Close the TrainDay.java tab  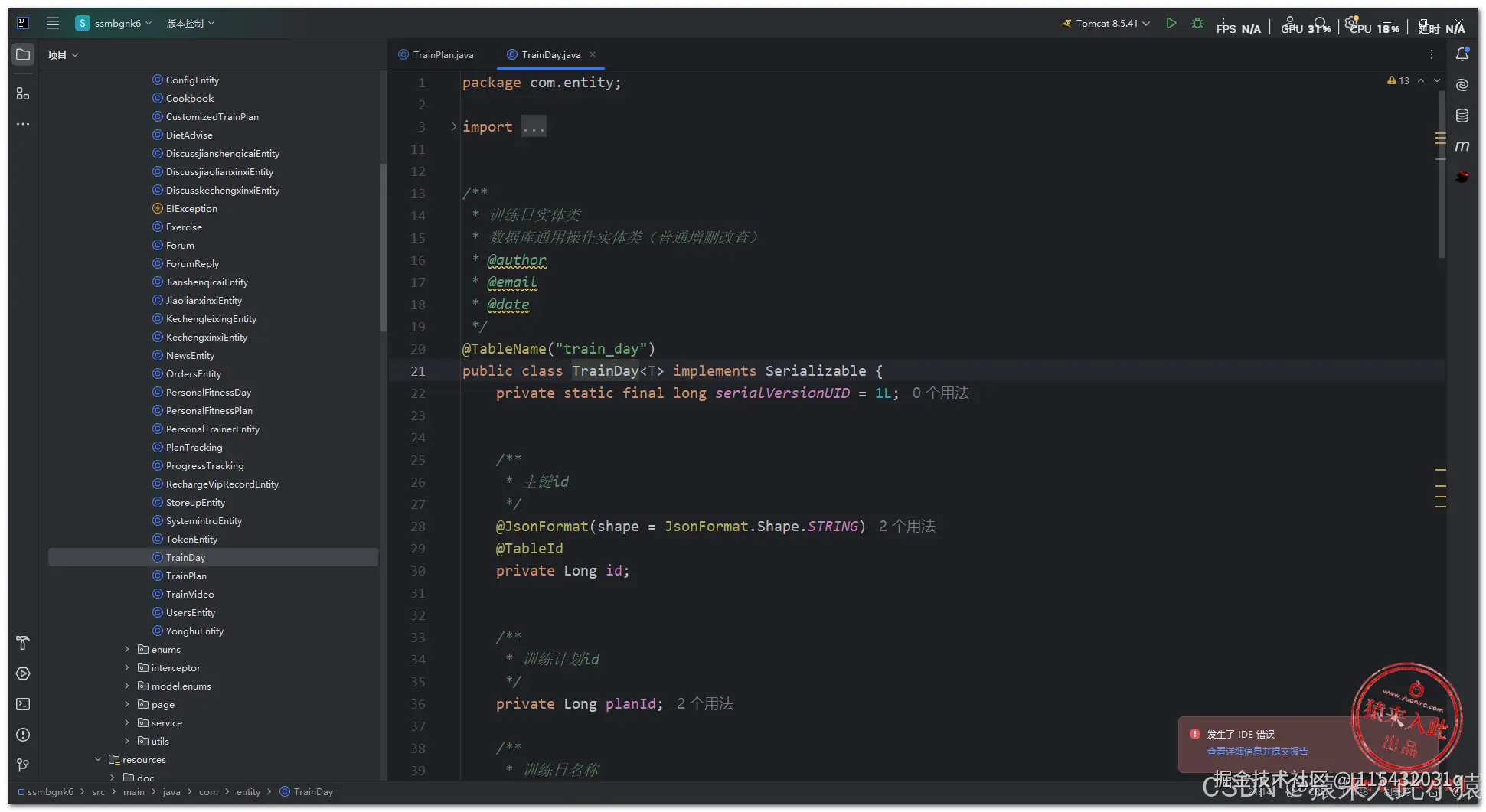593,54
